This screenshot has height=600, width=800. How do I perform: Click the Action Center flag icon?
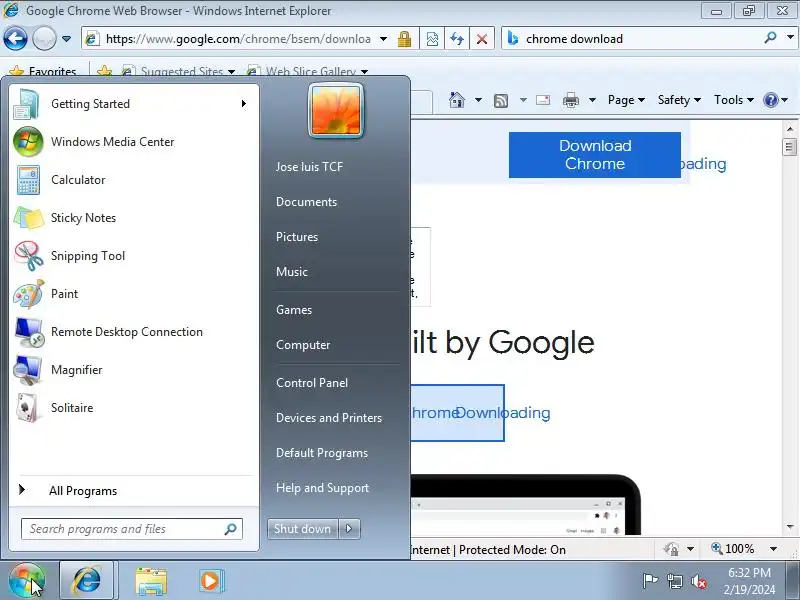click(x=649, y=581)
